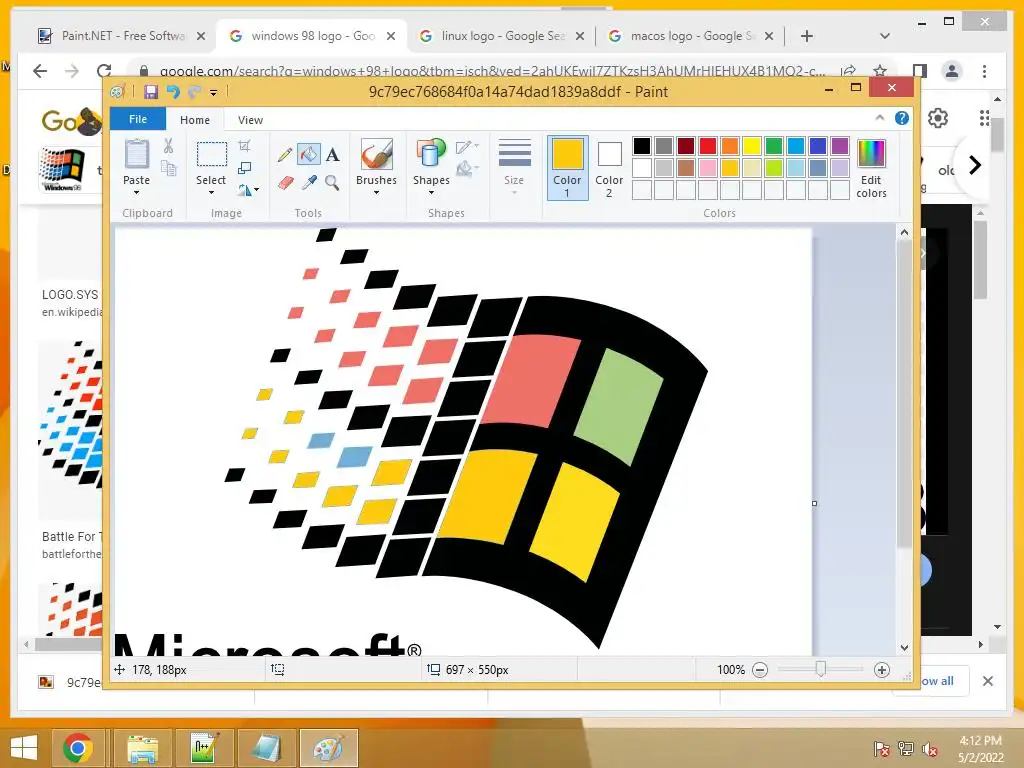Image resolution: width=1024 pixels, height=768 pixels.
Task: Click the rectangular Select tool icon
Action: 212,155
